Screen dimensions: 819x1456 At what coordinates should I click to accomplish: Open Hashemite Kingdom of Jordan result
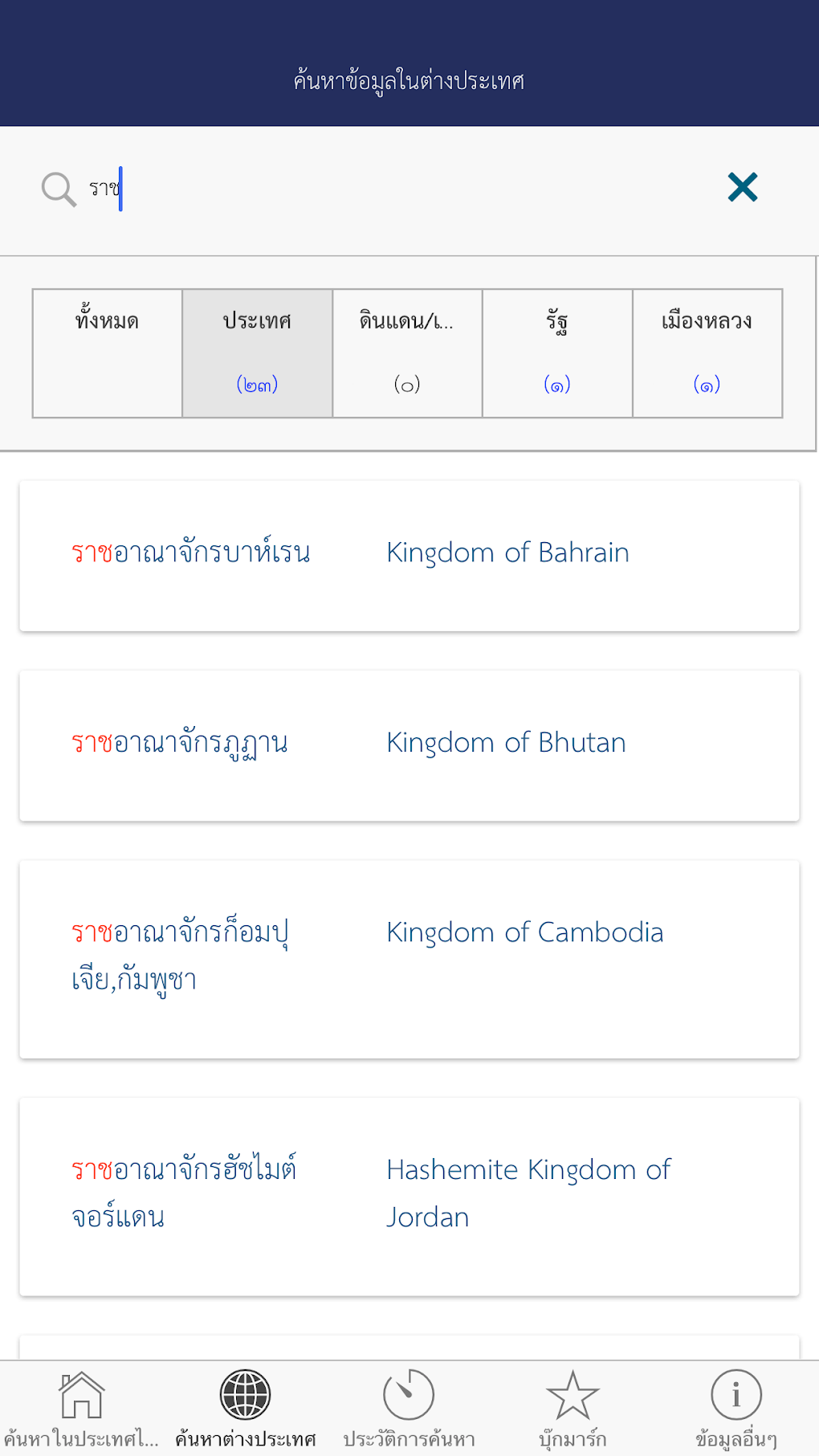pos(409,1196)
